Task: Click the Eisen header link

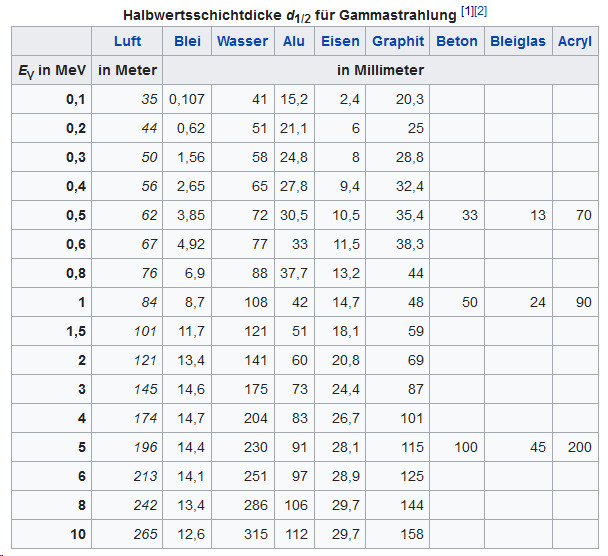Action: click(x=340, y=41)
